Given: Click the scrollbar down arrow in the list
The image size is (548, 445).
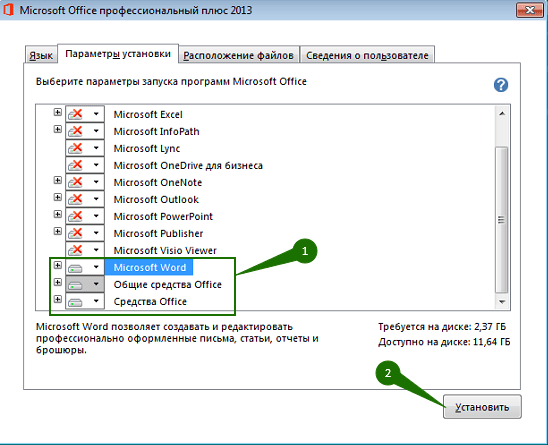Looking at the screenshot, I should [502, 302].
